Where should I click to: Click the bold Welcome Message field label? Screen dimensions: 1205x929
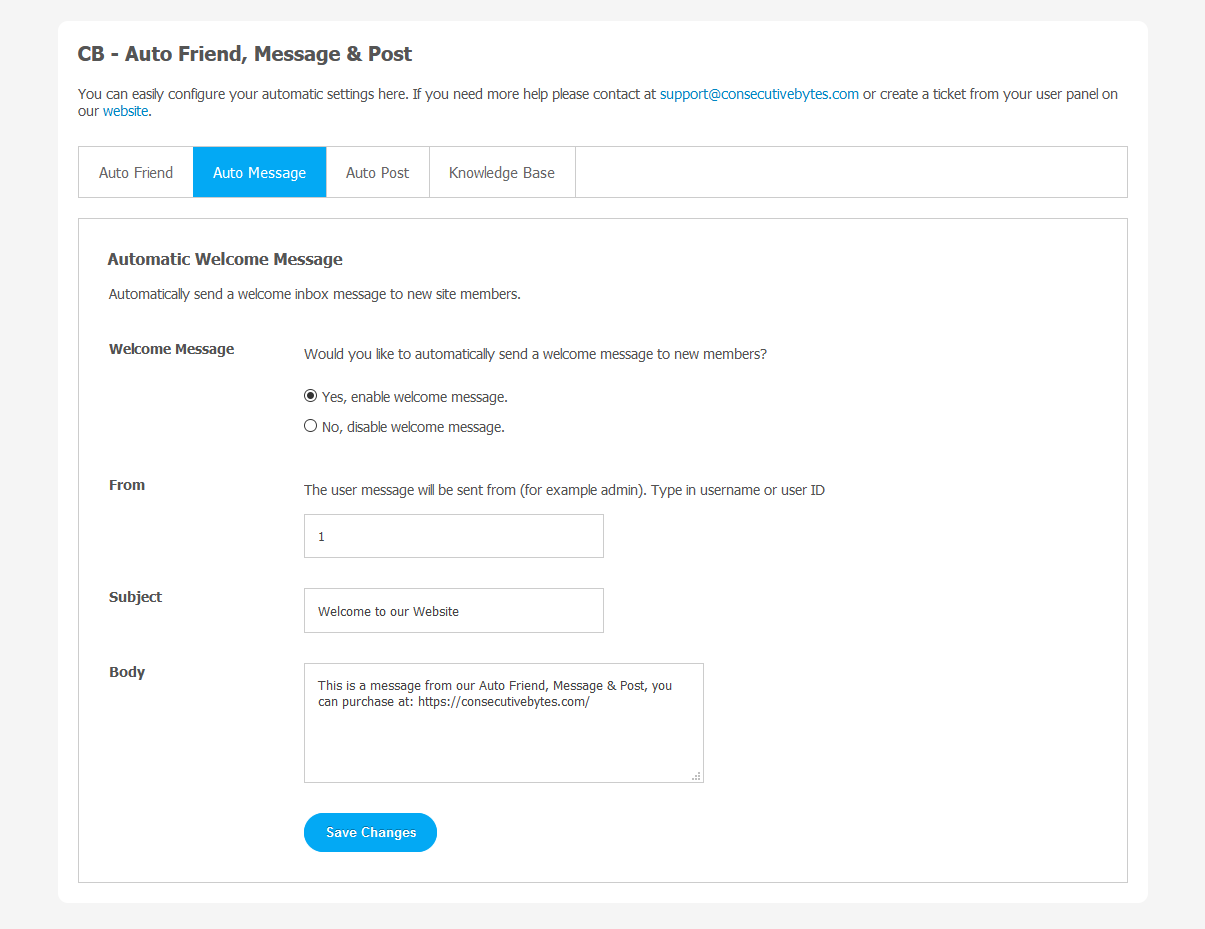pos(171,349)
